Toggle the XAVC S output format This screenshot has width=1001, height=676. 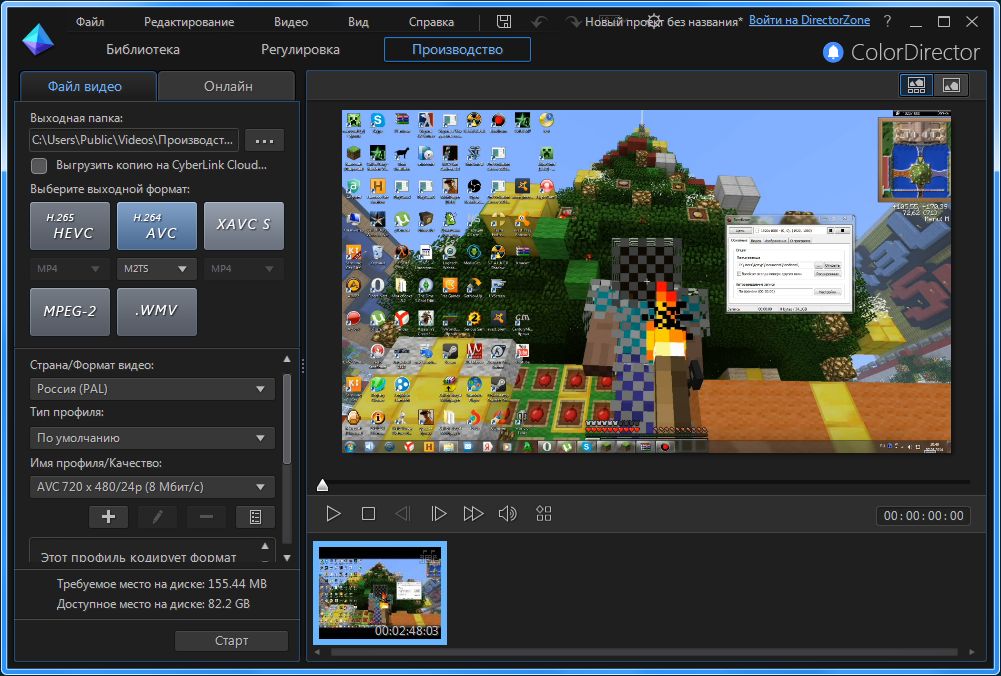[x=243, y=225]
